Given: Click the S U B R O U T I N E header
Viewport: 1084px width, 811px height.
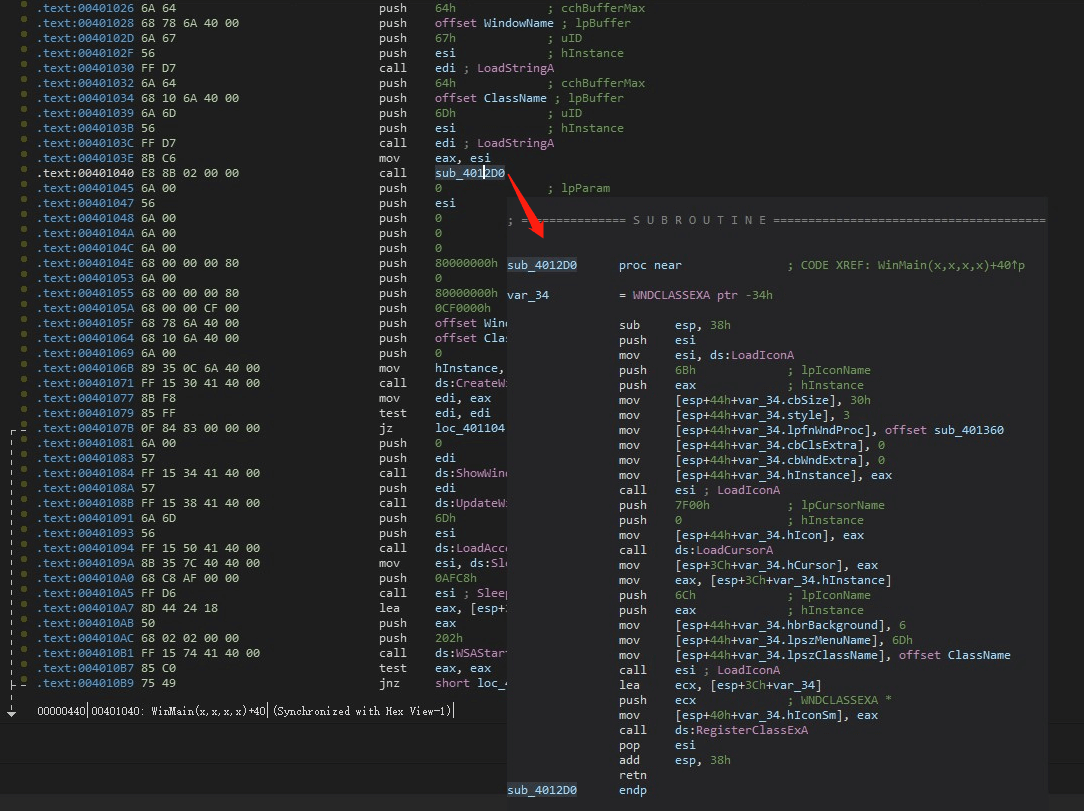Looking at the screenshot, I should pos(700,220).
